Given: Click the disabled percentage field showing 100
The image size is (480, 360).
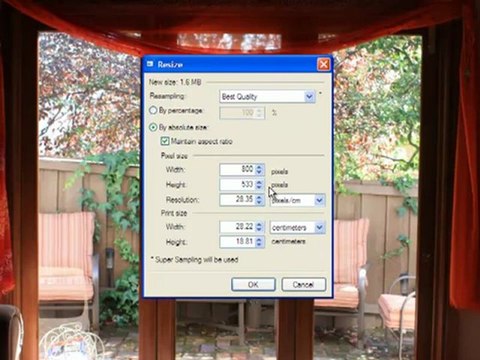Looking at the screenshot, I should [242, 113].
